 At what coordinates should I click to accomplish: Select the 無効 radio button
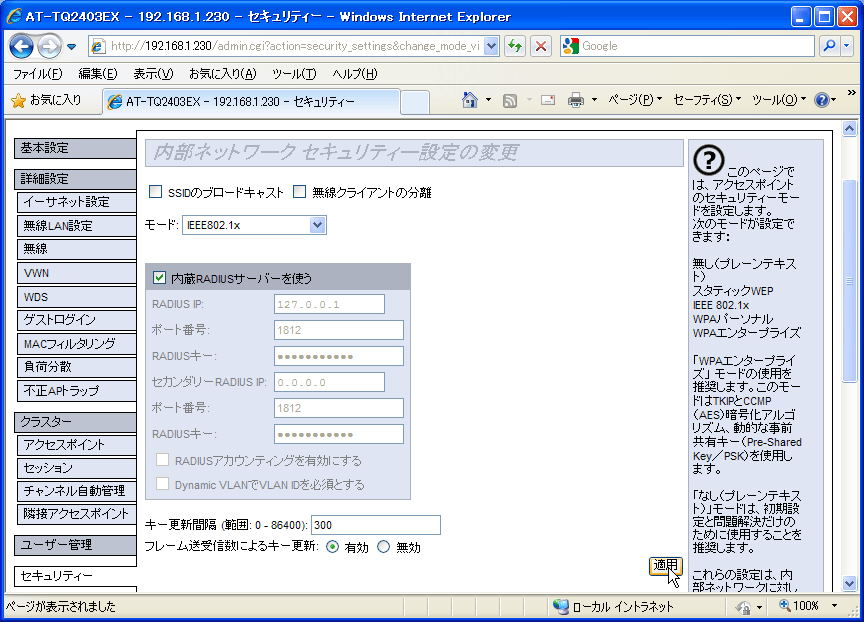click(x=384, y=547)
